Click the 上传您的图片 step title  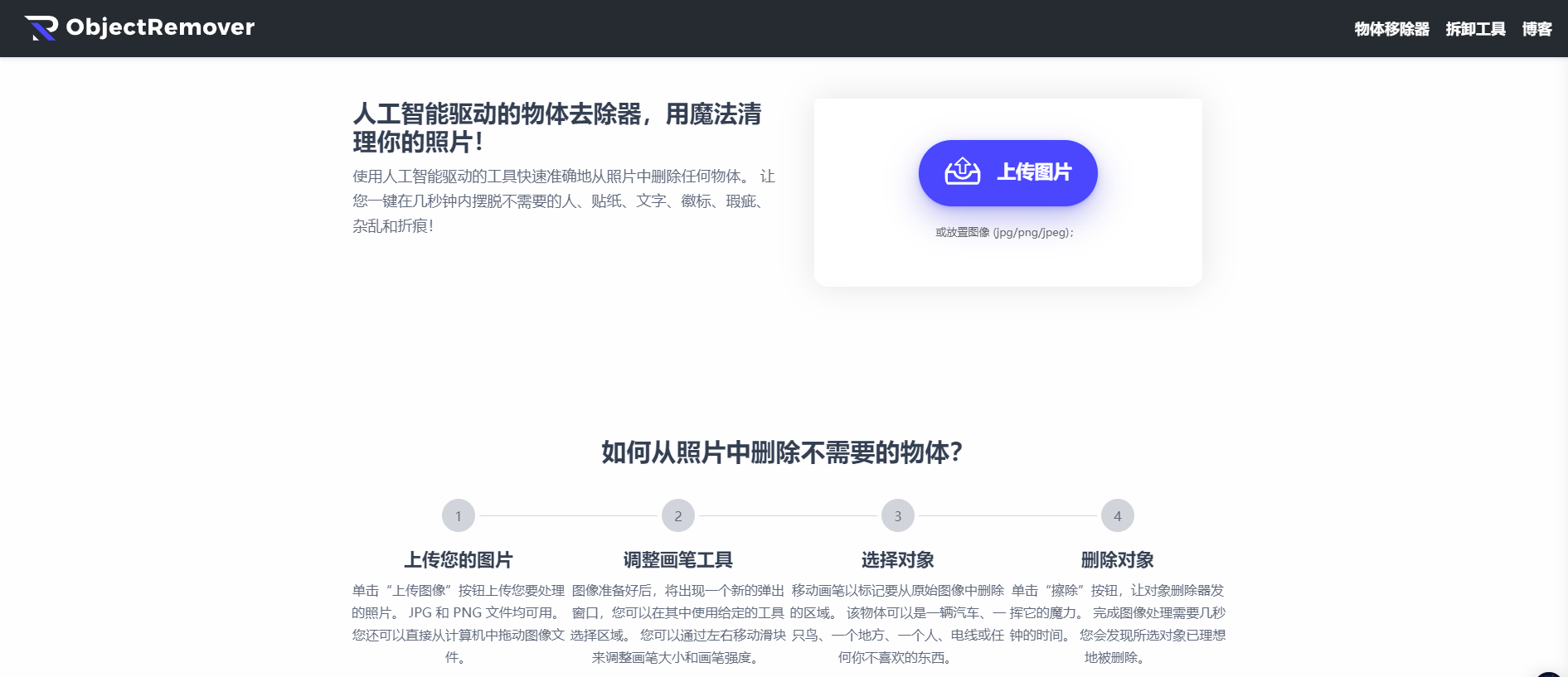pos(458,560)
